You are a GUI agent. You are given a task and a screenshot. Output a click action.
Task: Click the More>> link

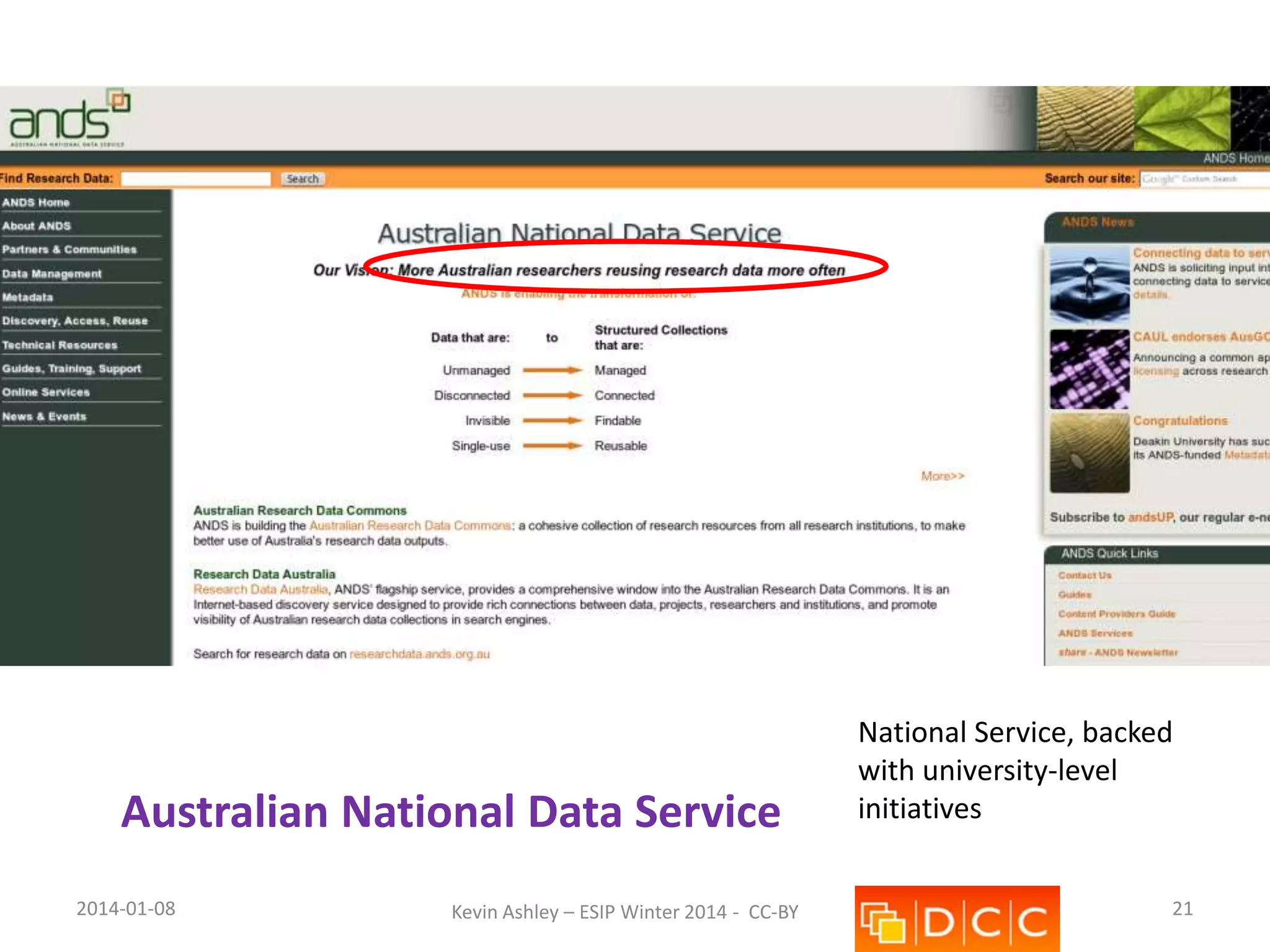click(x=943, y=476)
